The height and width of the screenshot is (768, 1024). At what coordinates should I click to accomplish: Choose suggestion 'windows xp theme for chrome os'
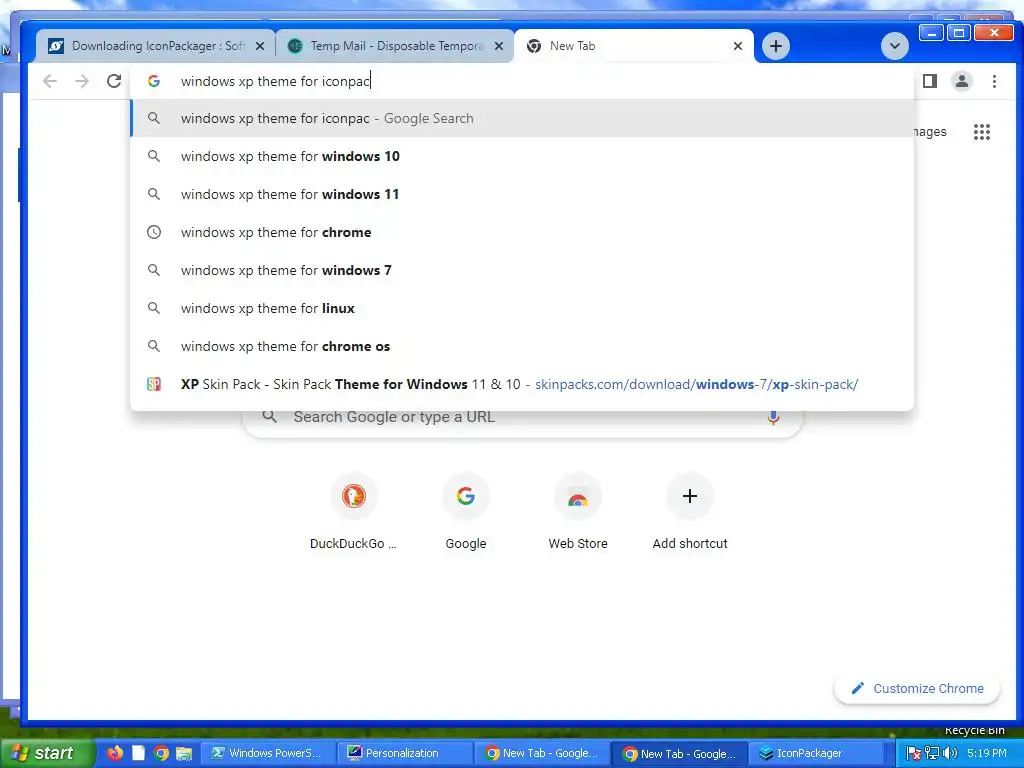[x=522, y=346]
